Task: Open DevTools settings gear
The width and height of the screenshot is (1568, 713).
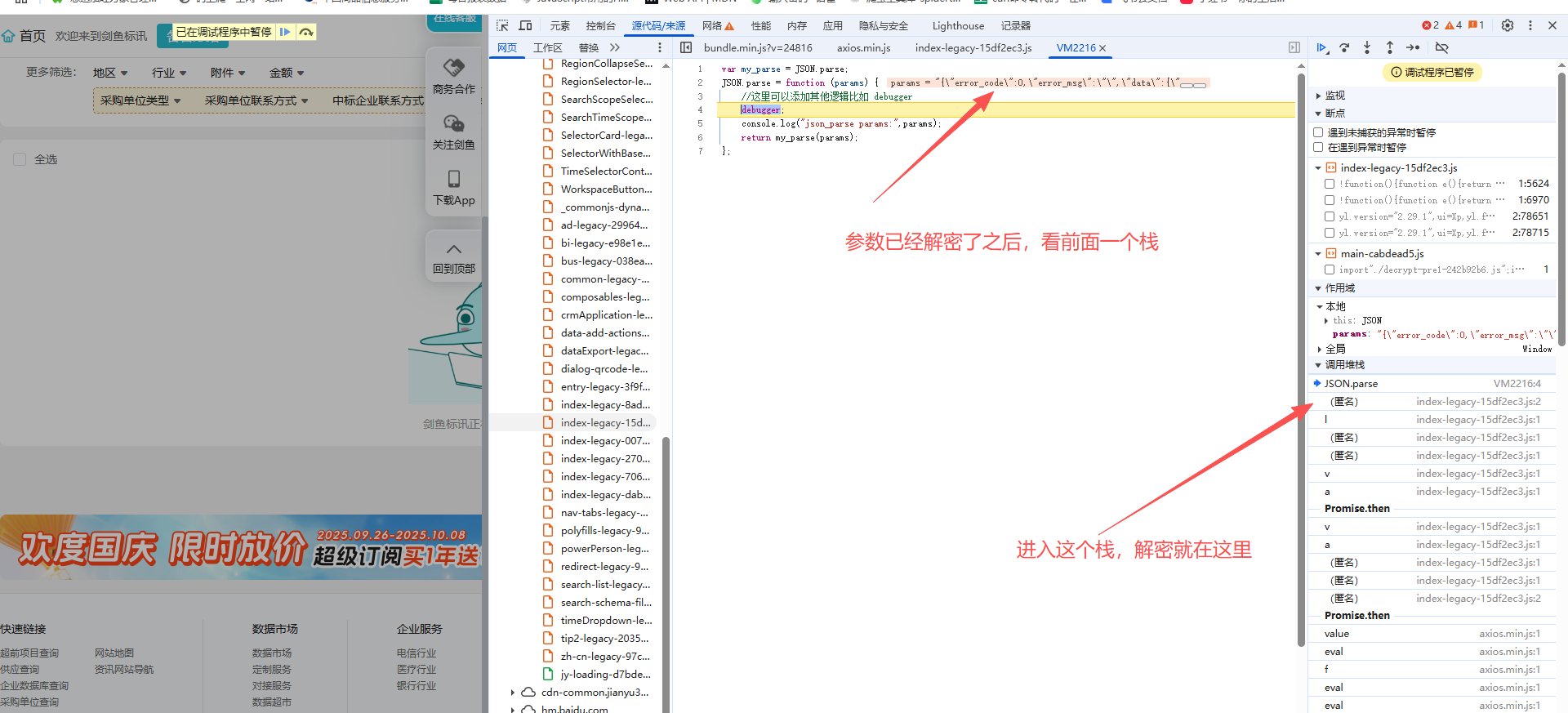Action: [1508, 25]
